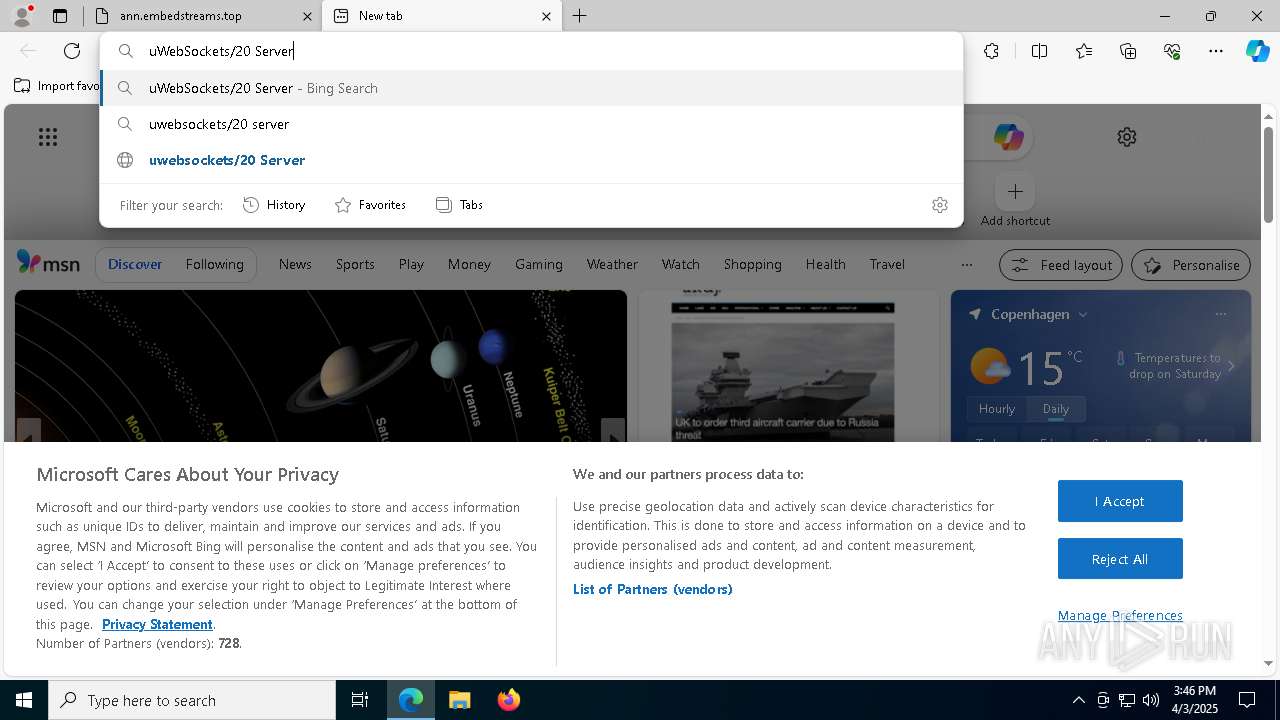Open the Watch category
The width and height of the screenshot is (1280, 720).
tap(681, 264)
